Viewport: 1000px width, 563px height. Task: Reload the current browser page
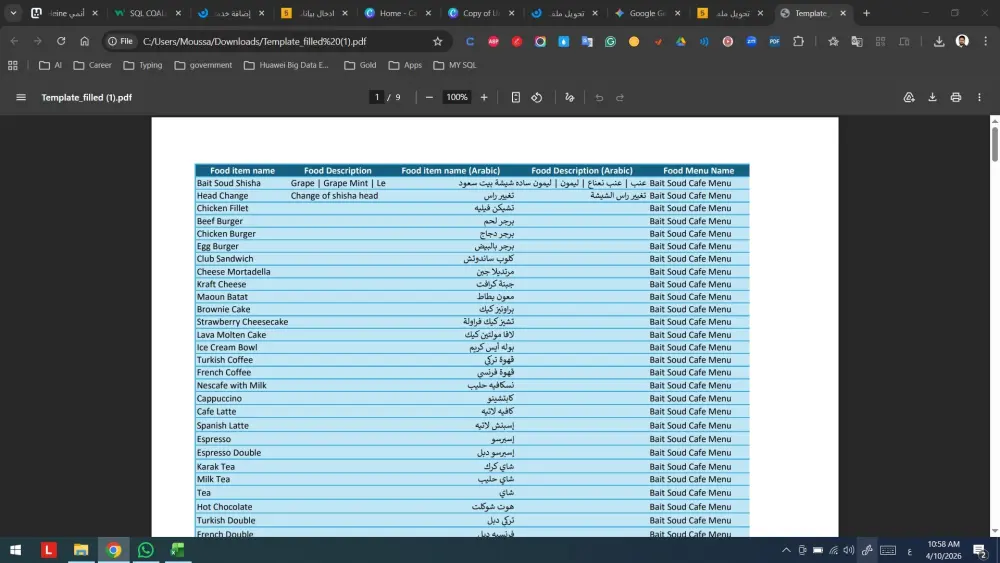click(61, 41)
